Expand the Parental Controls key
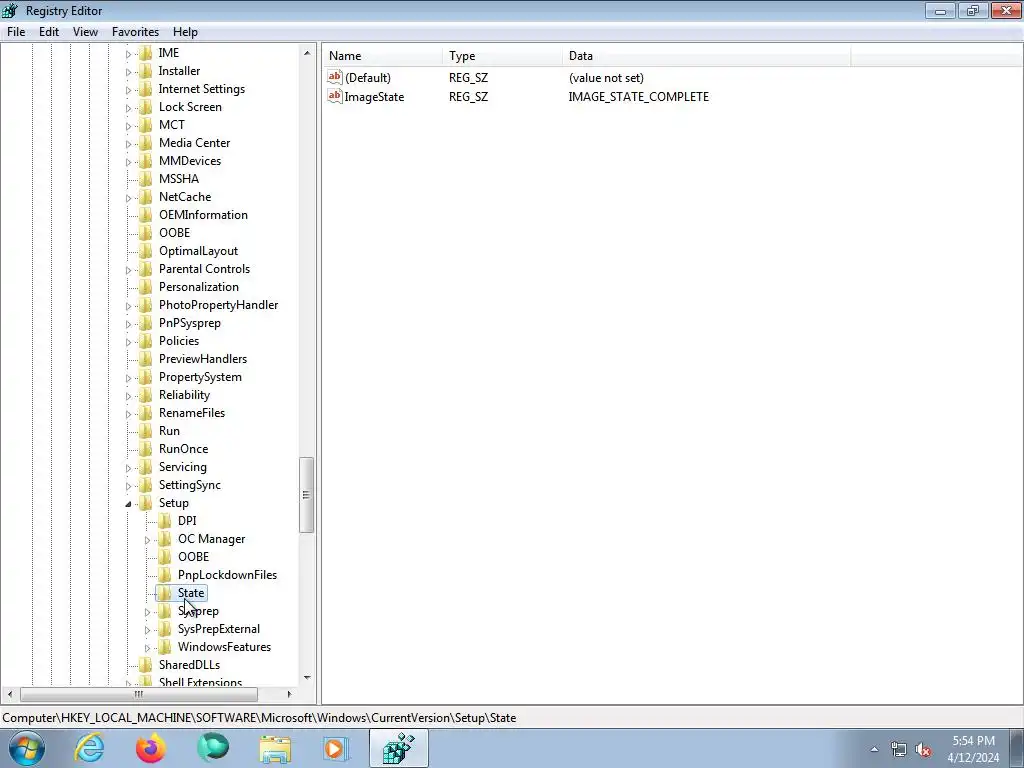 tap(128, 270)
